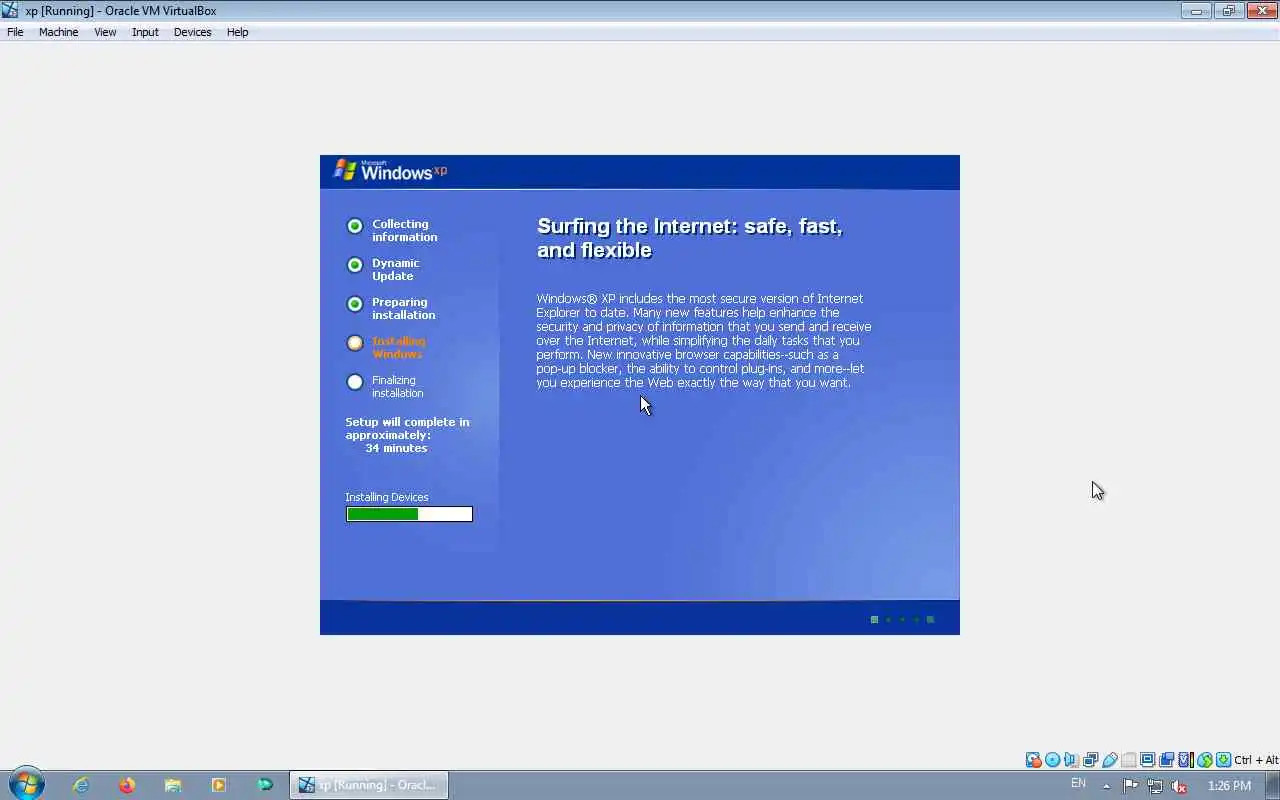Click the VirtualBox title bar icon

click(x=10, y=10)
